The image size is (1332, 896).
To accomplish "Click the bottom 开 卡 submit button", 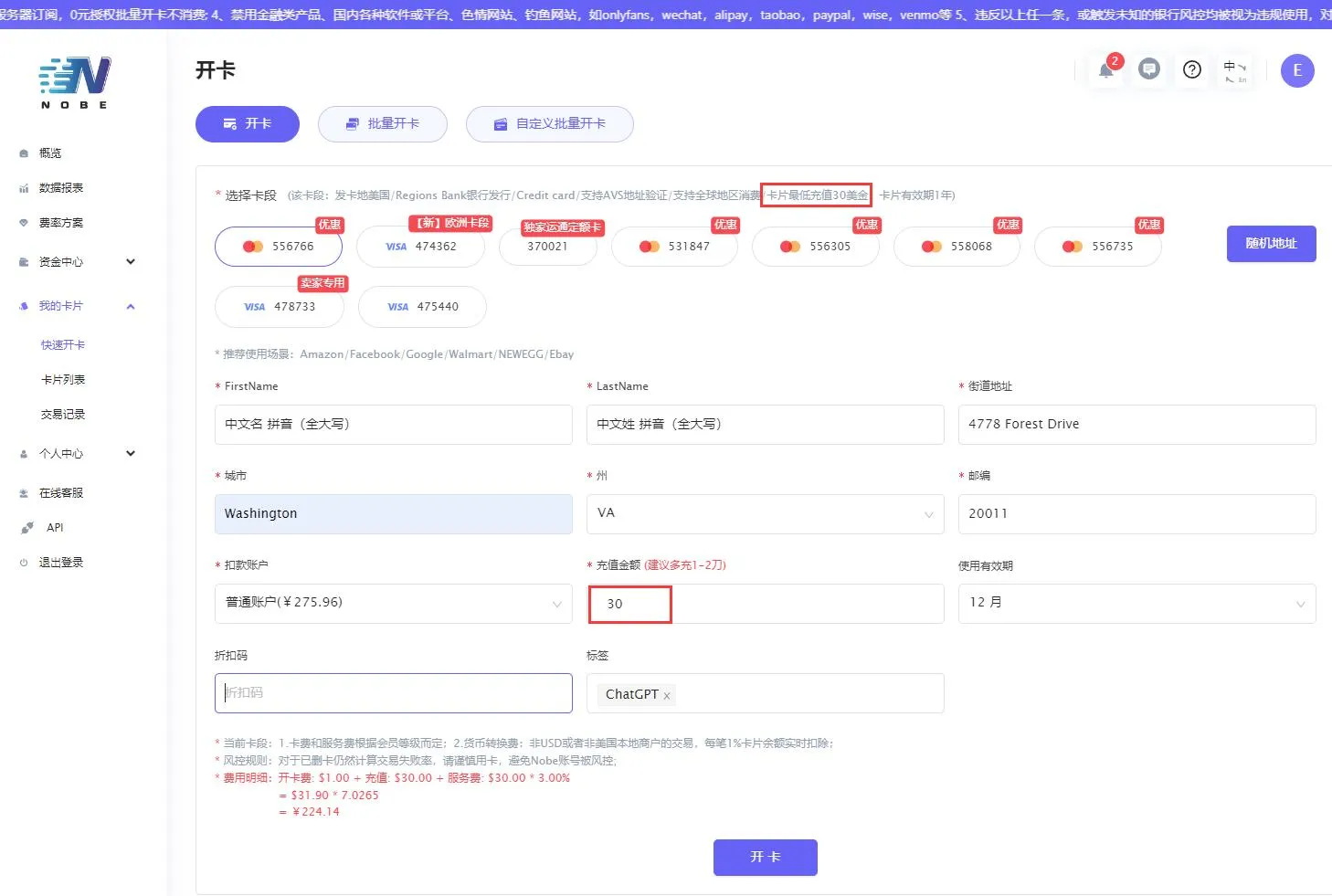I will point(766,858).
